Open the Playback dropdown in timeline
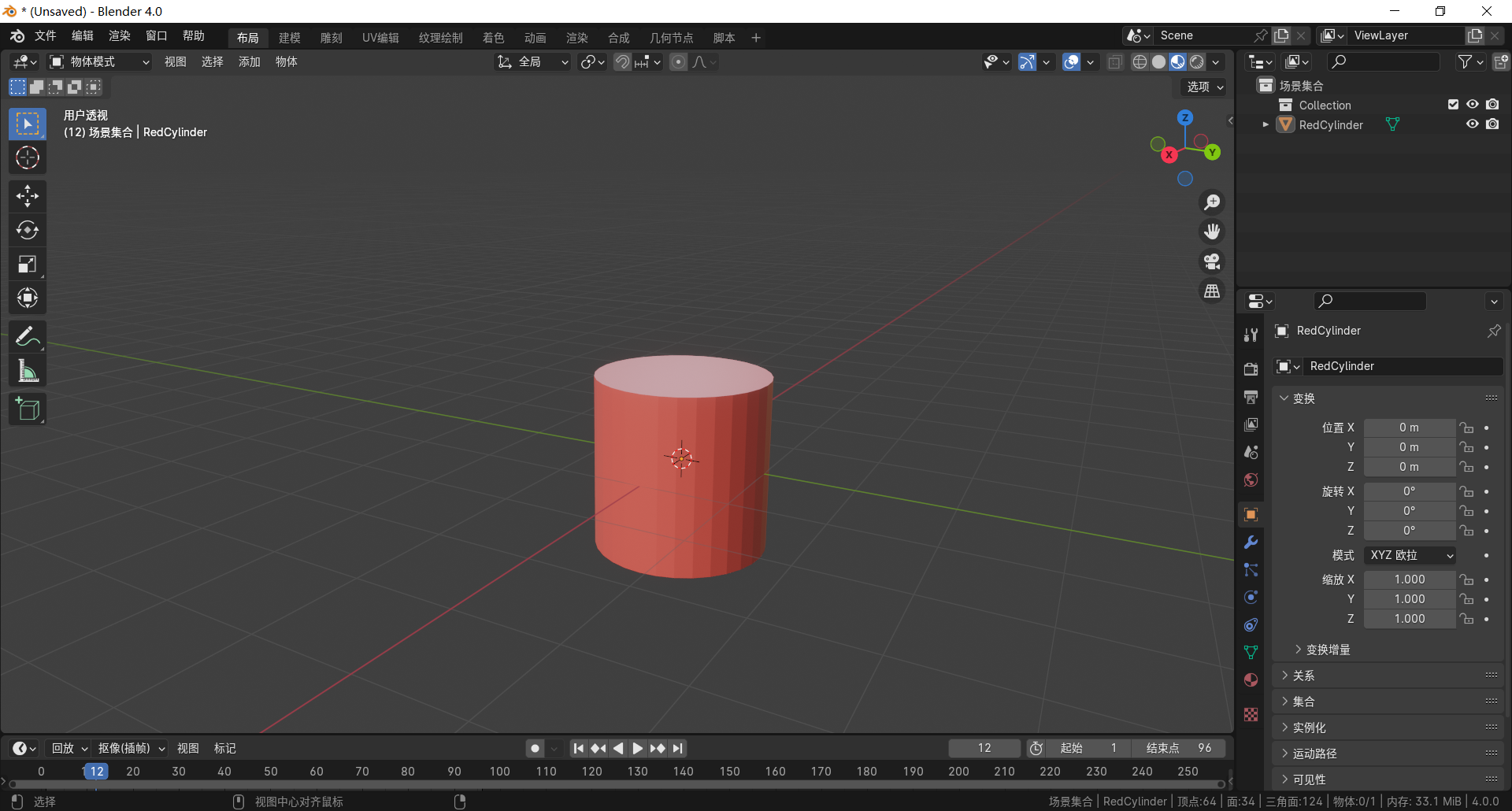1512x811 pixels. pyautogui.click(x=69, y=748)
